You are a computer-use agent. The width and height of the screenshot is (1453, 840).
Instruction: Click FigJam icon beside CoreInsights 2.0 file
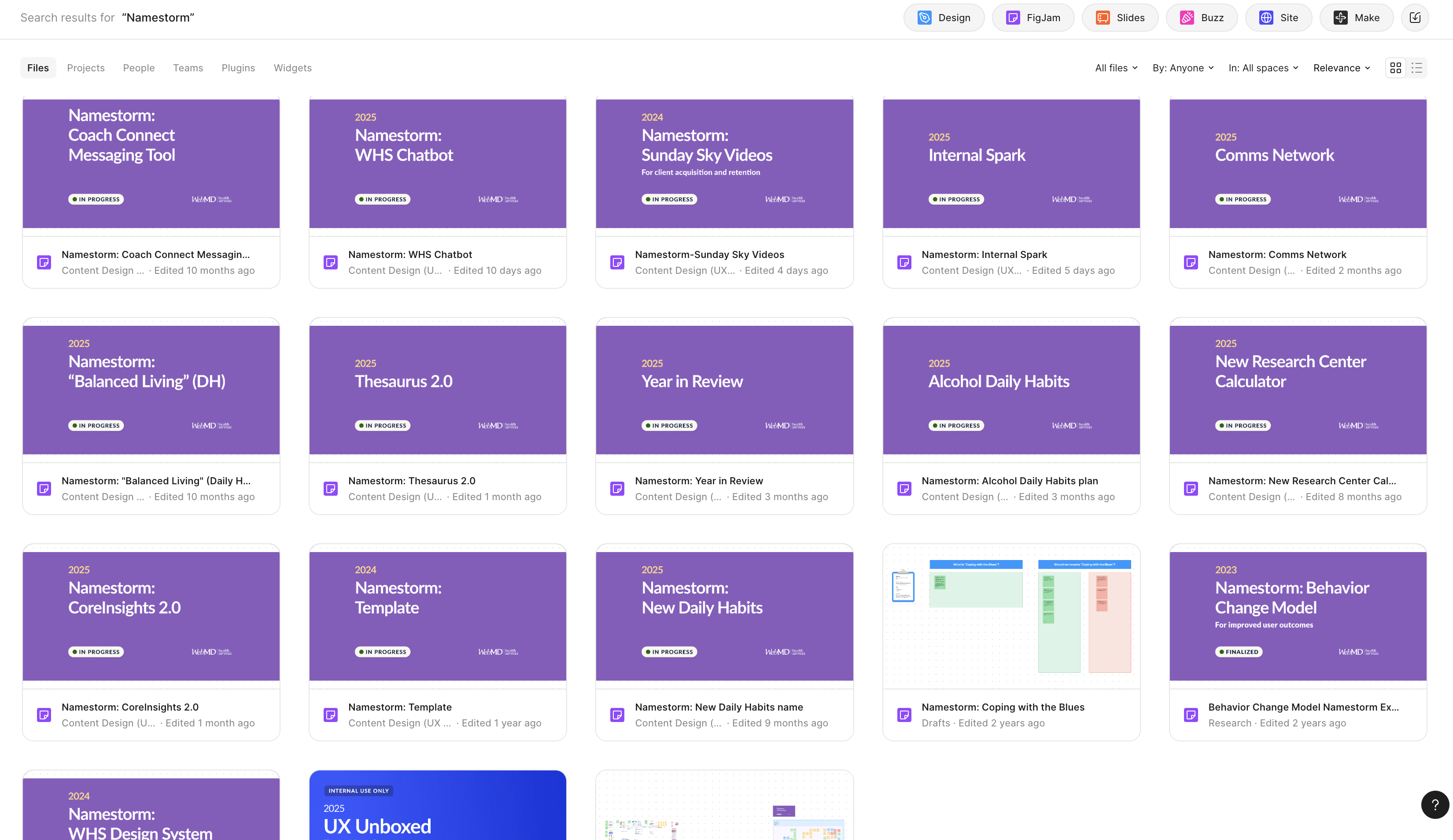44,715
